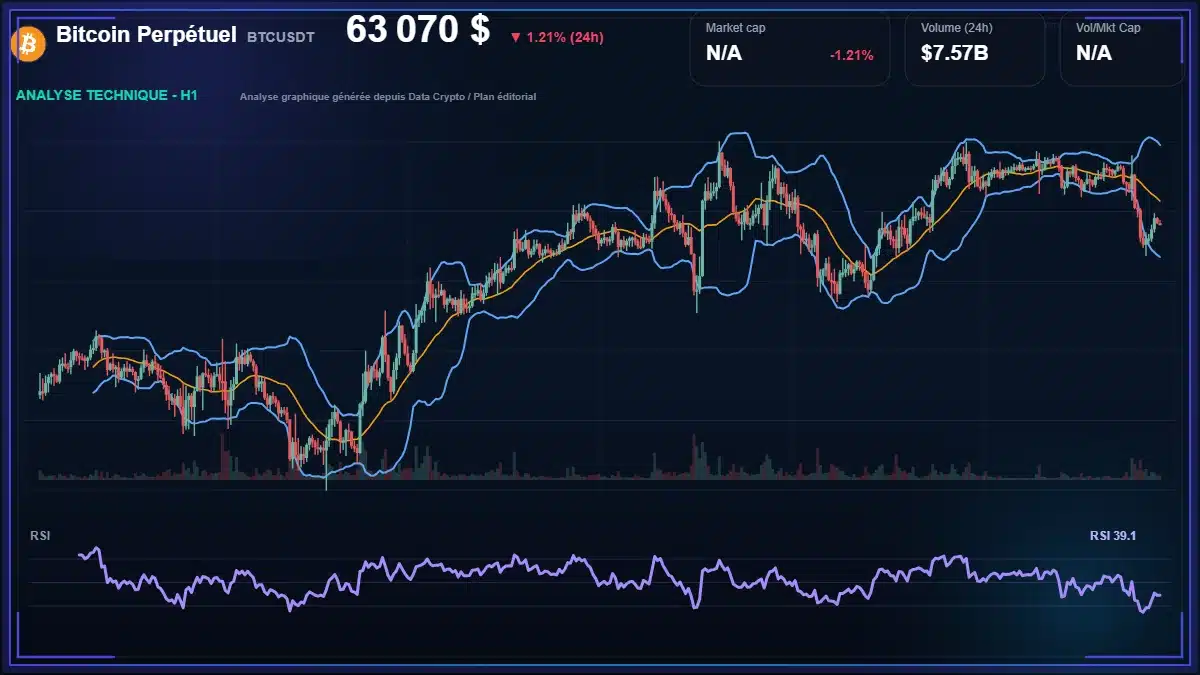Click the BTCUSDT ticker symbol
Viewport: 1200px width, 675px height.
pyautogui.click(x=281, y=36)
